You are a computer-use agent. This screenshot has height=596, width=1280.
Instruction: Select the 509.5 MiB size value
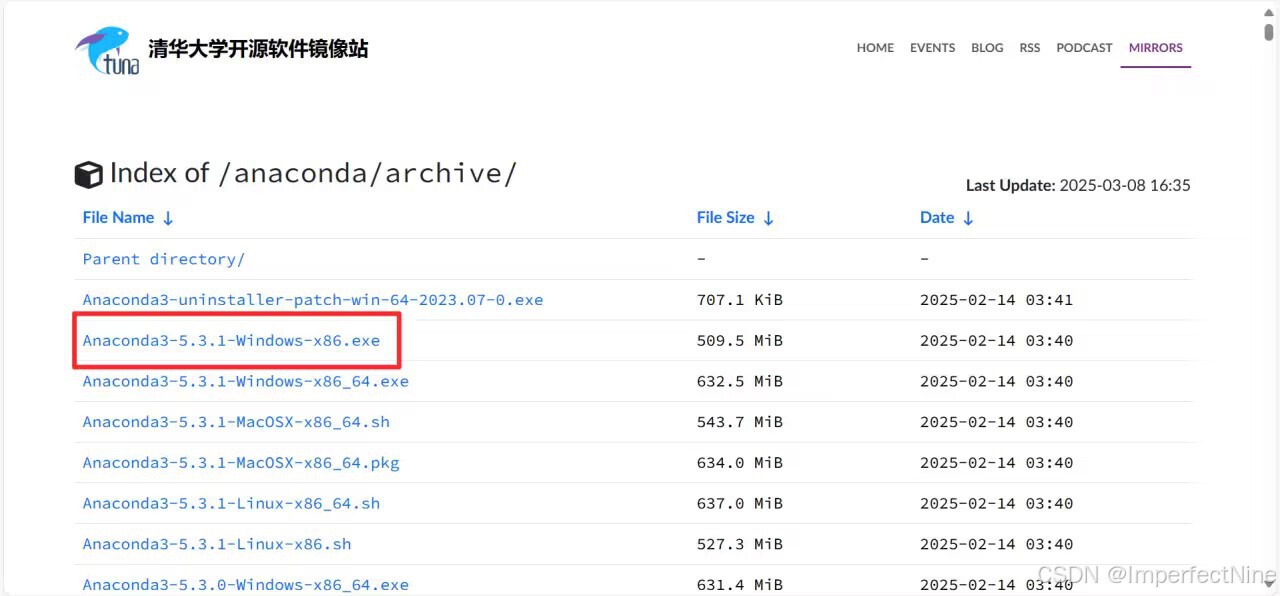740,341
